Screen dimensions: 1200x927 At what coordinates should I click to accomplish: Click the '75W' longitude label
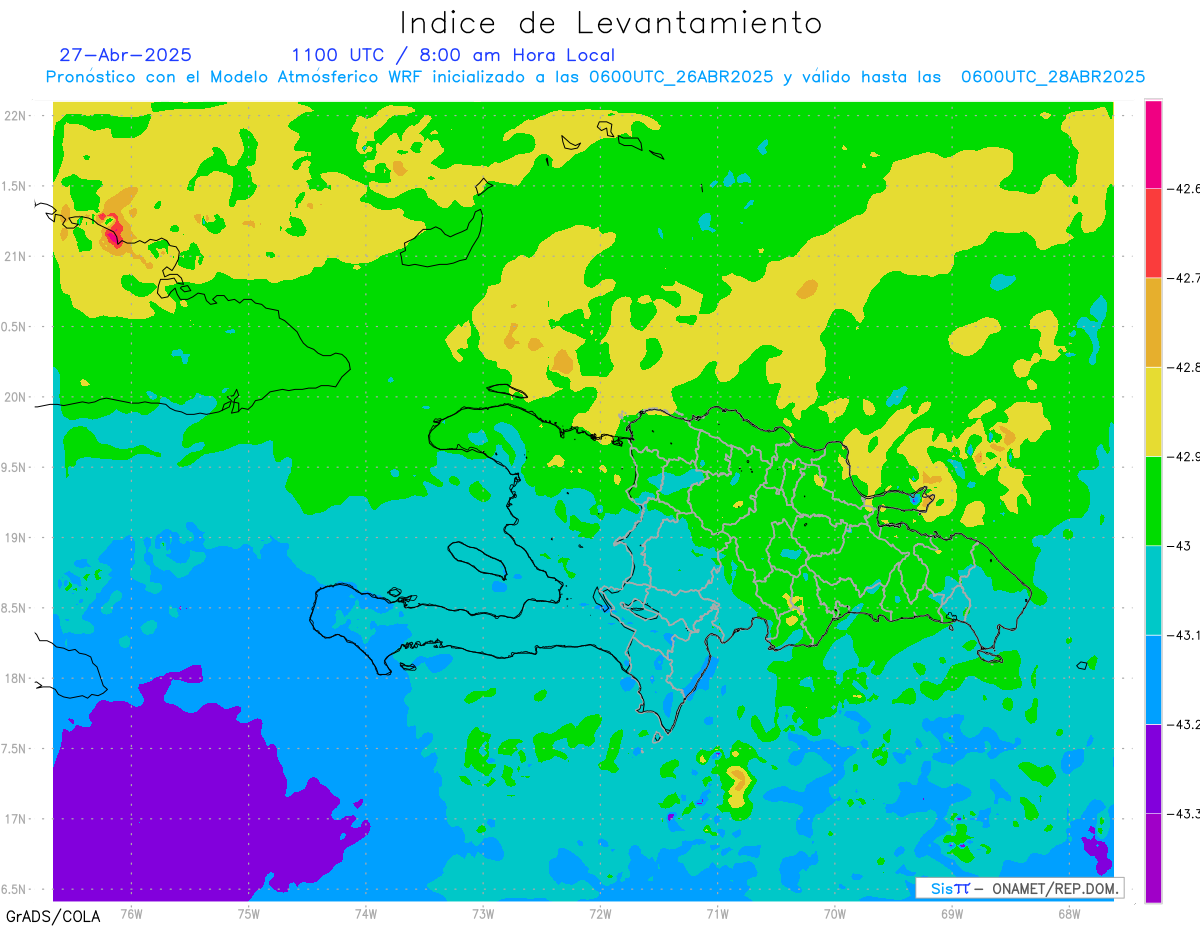[248, 914]
